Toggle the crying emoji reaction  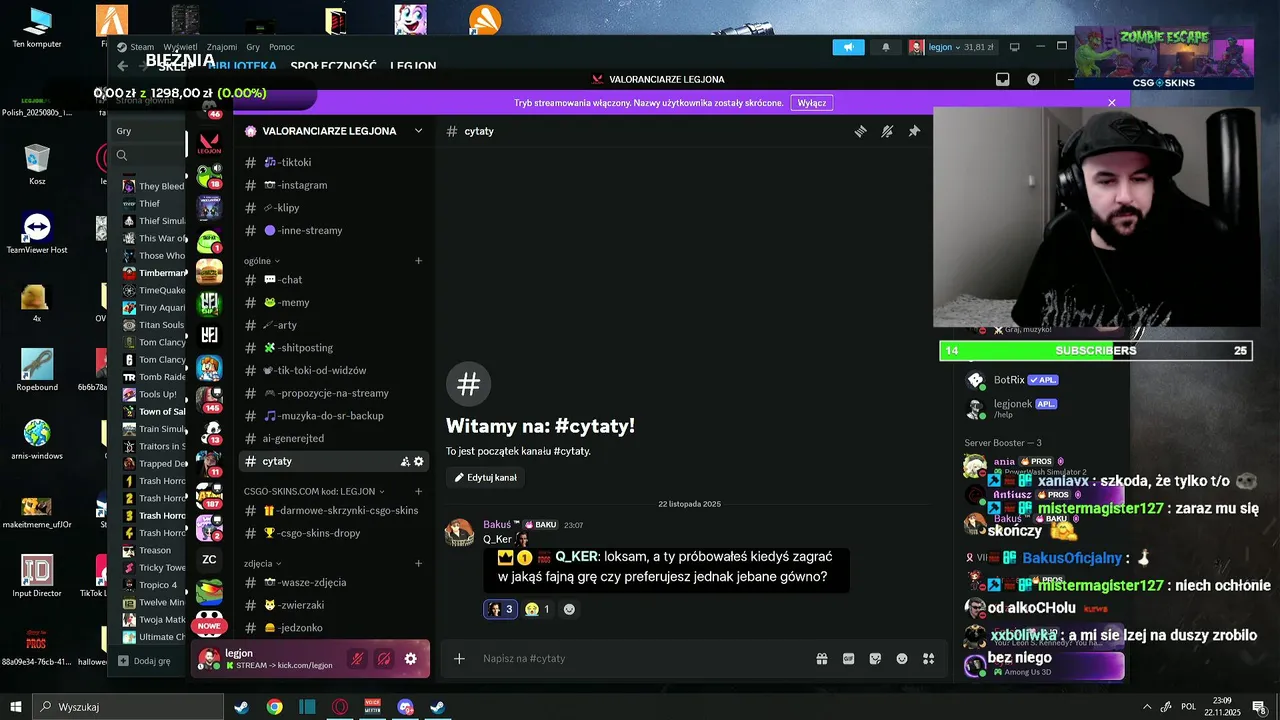point(538,609)
